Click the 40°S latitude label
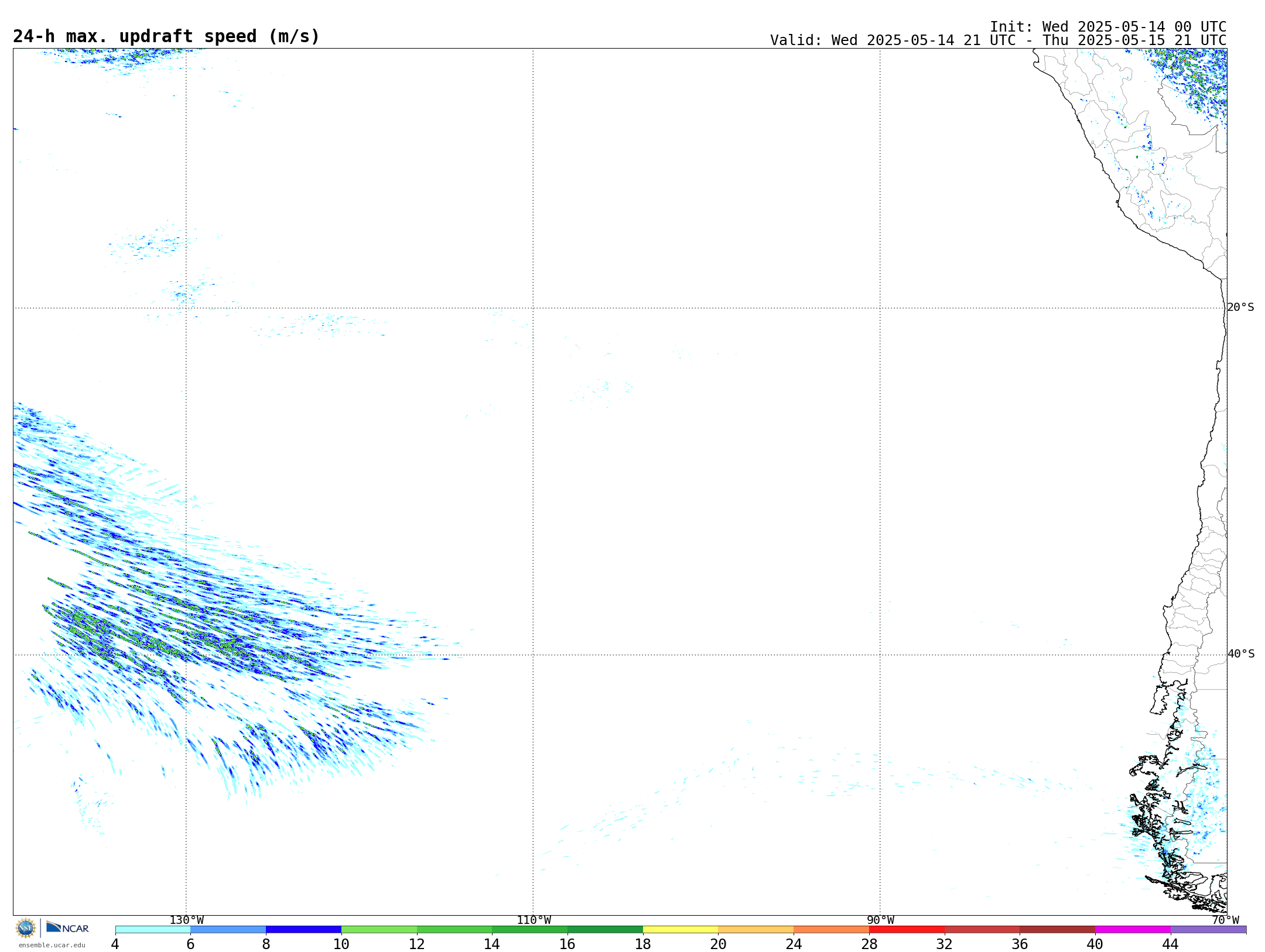1265x952 pixels. 1240,654
